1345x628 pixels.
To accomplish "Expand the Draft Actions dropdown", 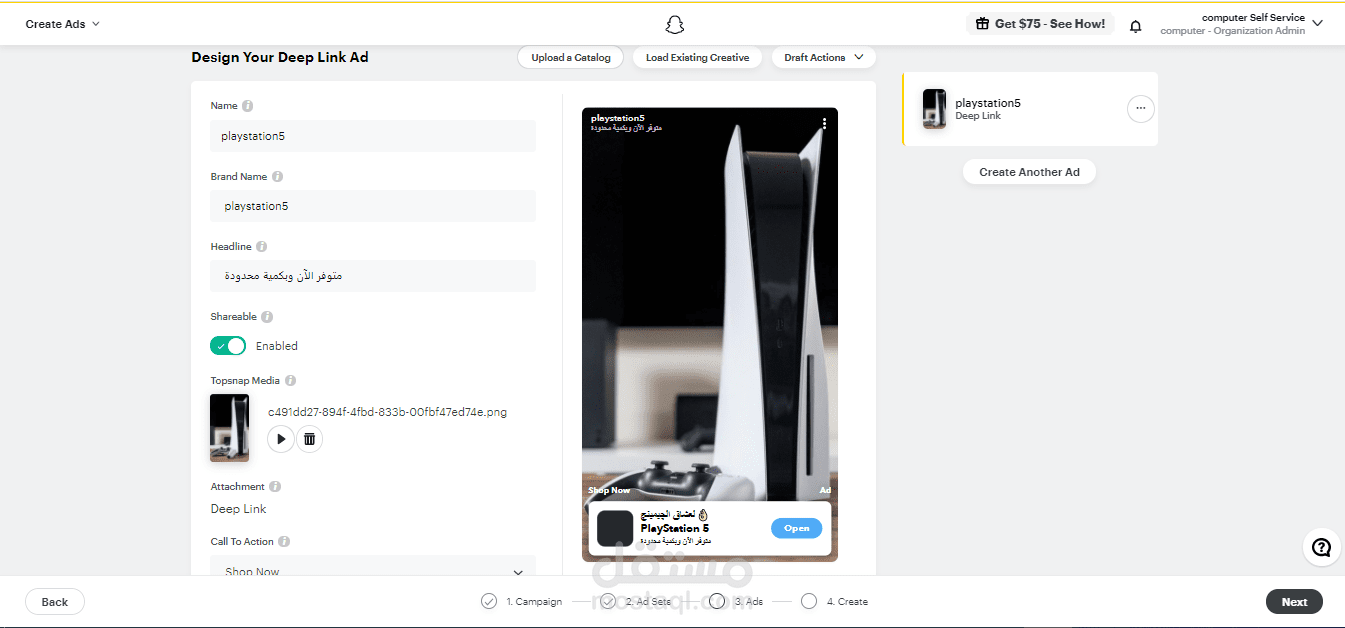I will (x=824, y=58).
